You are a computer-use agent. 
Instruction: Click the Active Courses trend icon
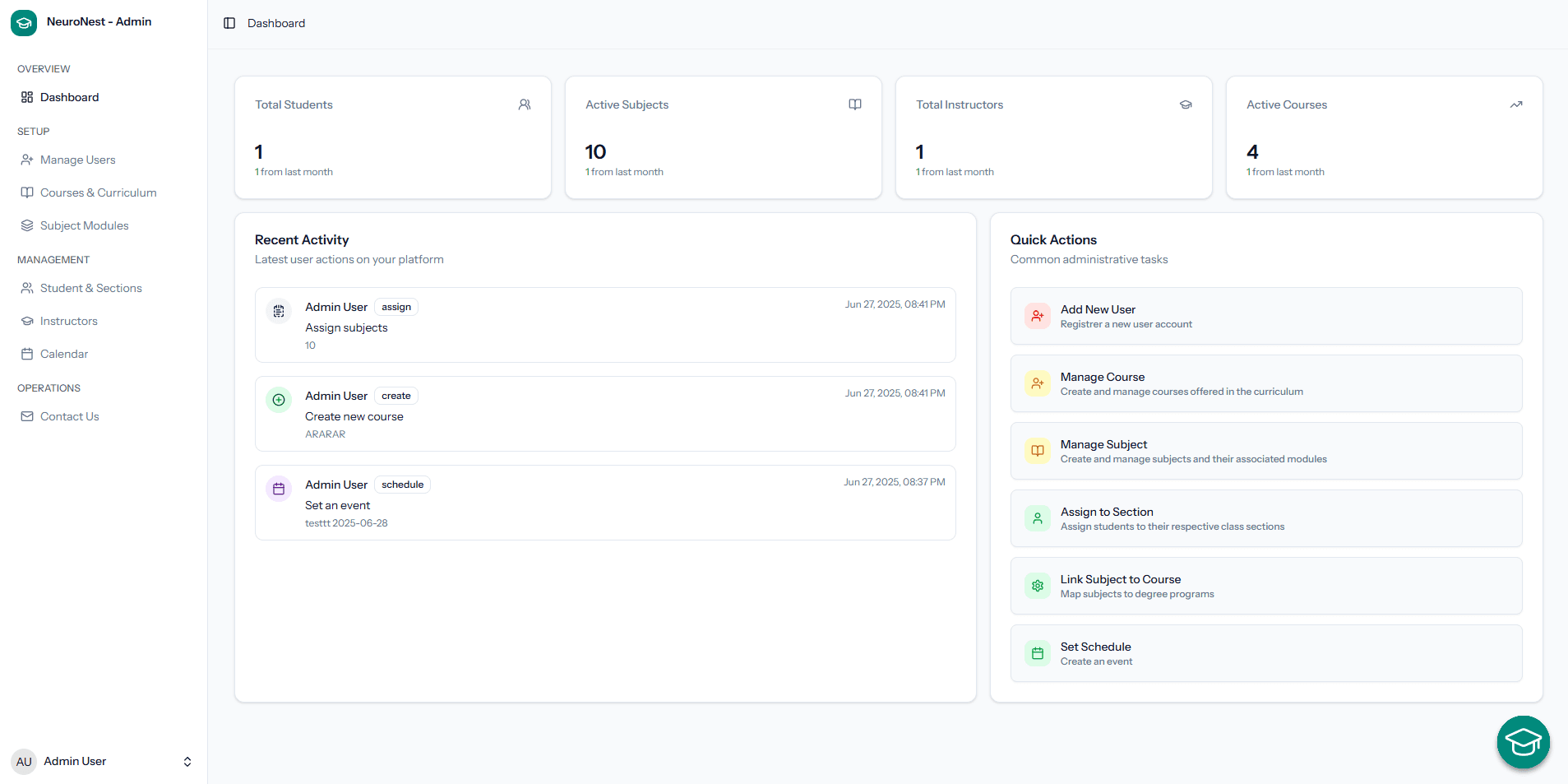1515,104
